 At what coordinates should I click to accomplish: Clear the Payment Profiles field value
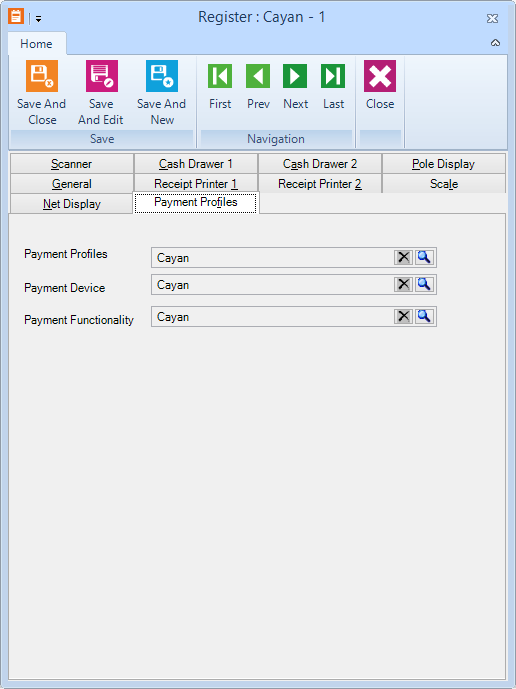[403, 257]
